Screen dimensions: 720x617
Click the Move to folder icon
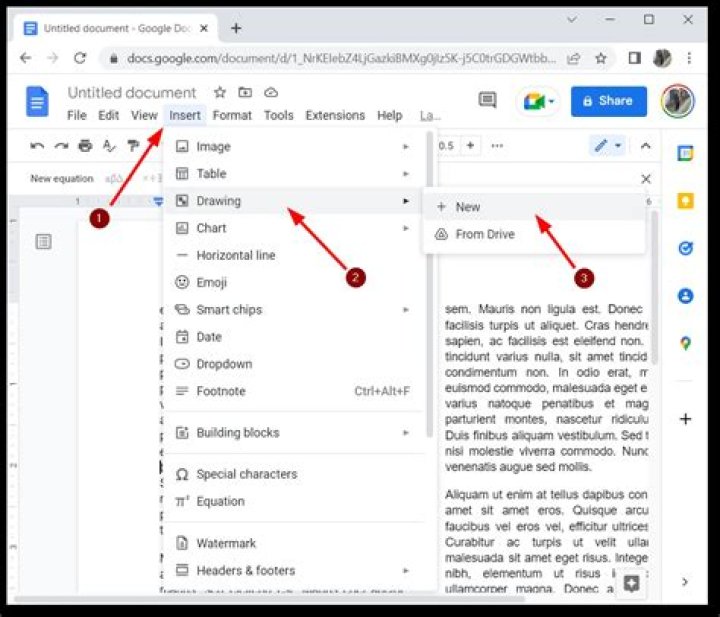click(x=245, y=92)
